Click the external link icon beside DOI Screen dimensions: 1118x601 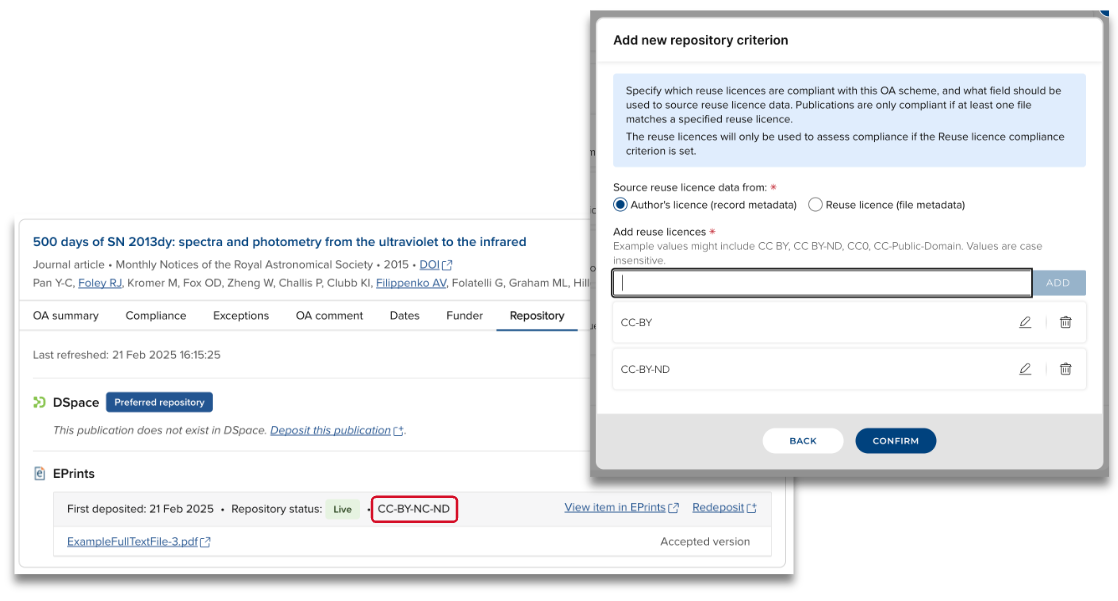point(448,265)
